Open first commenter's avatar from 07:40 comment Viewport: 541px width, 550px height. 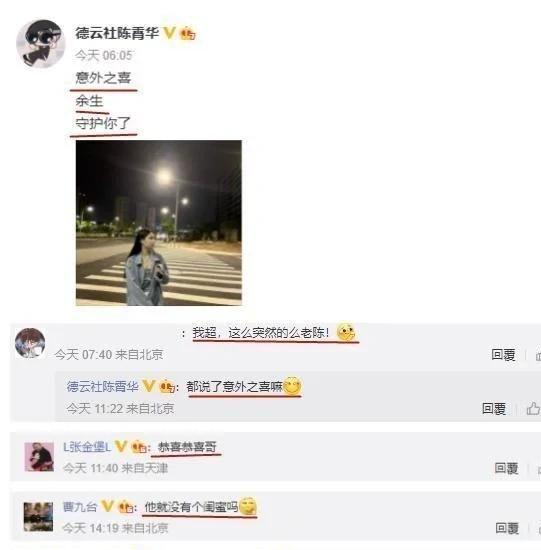tap(30, 343)
